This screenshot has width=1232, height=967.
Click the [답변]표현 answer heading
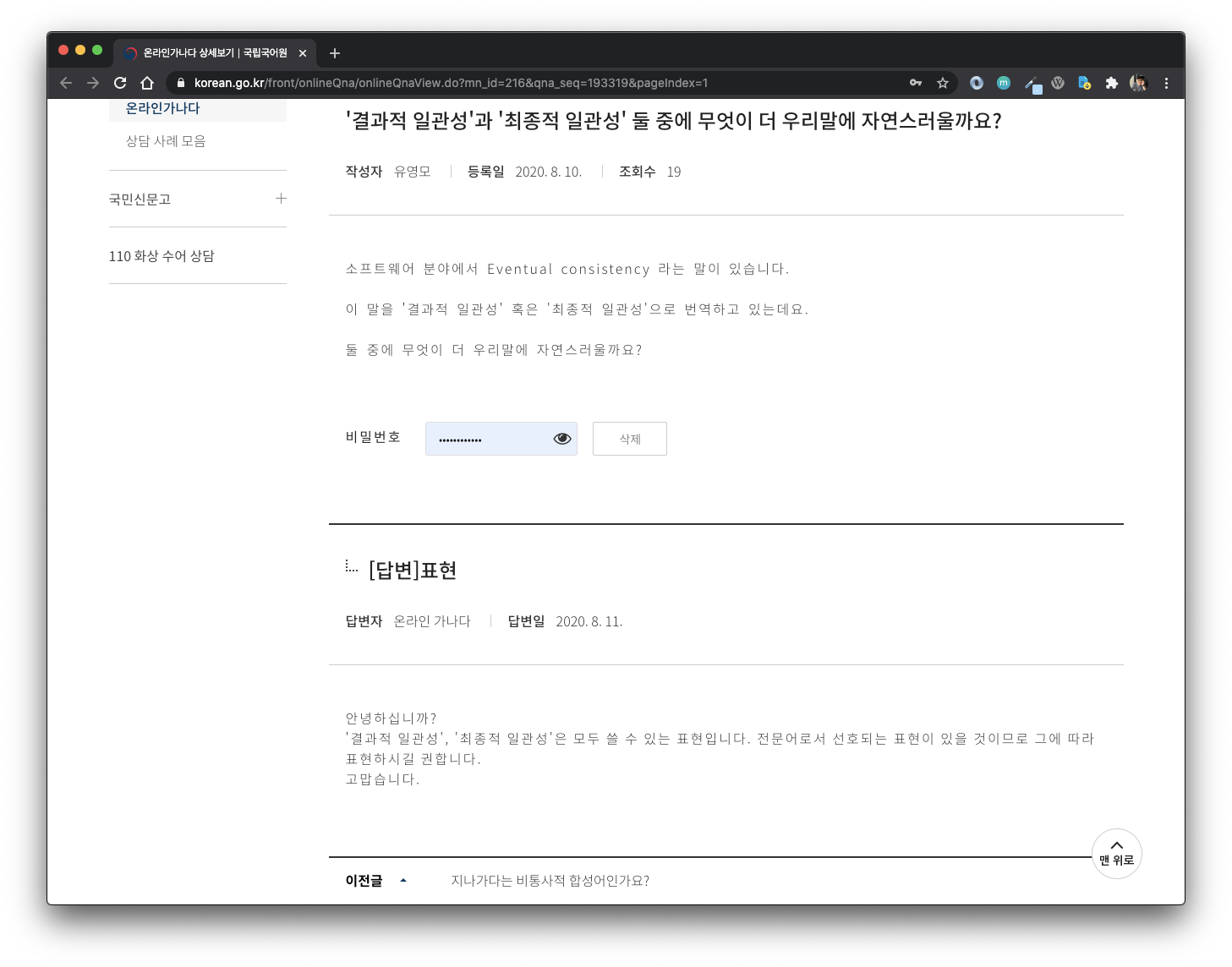point(413,571)
